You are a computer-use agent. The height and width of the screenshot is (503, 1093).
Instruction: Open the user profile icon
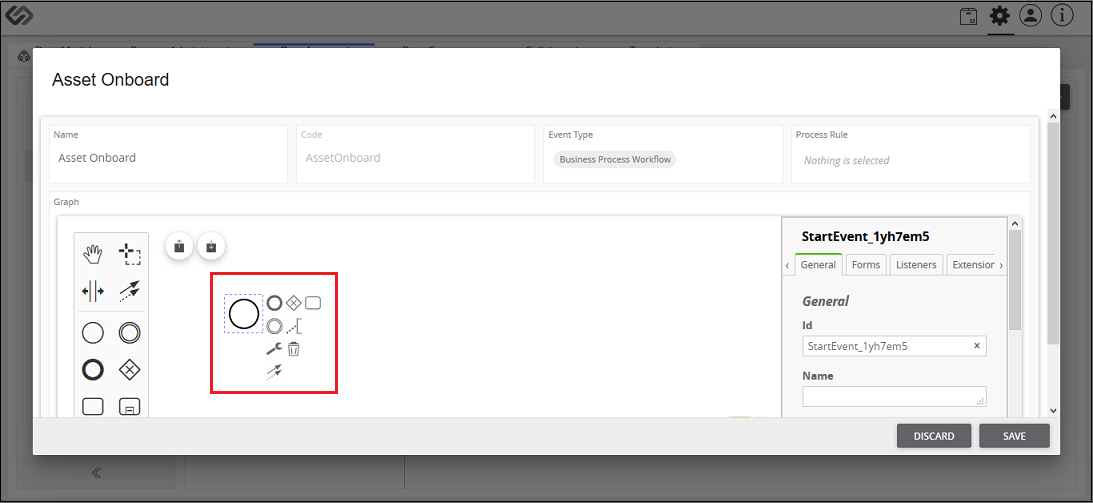point(1030,16)
